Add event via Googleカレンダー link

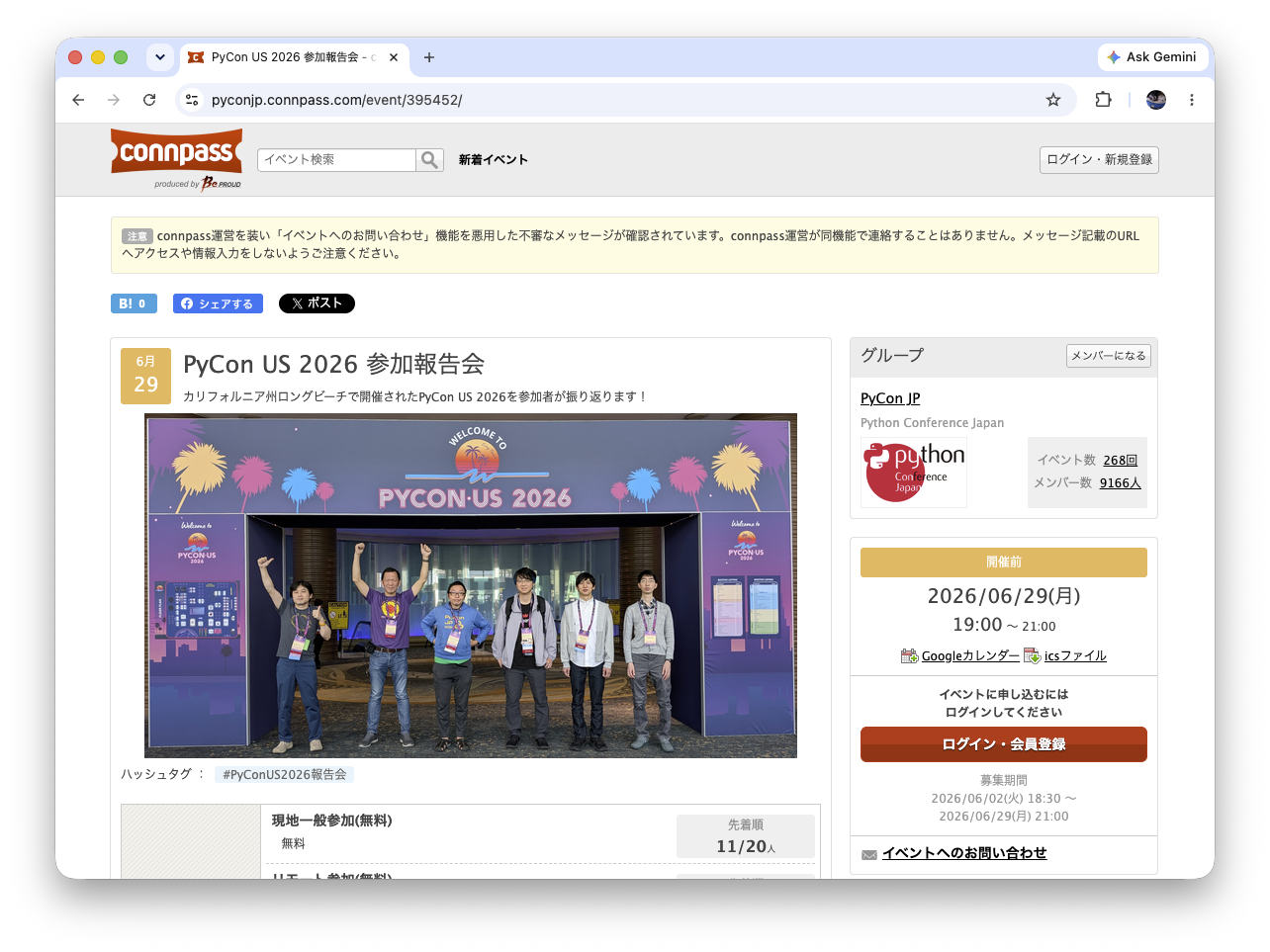(970, 656)
